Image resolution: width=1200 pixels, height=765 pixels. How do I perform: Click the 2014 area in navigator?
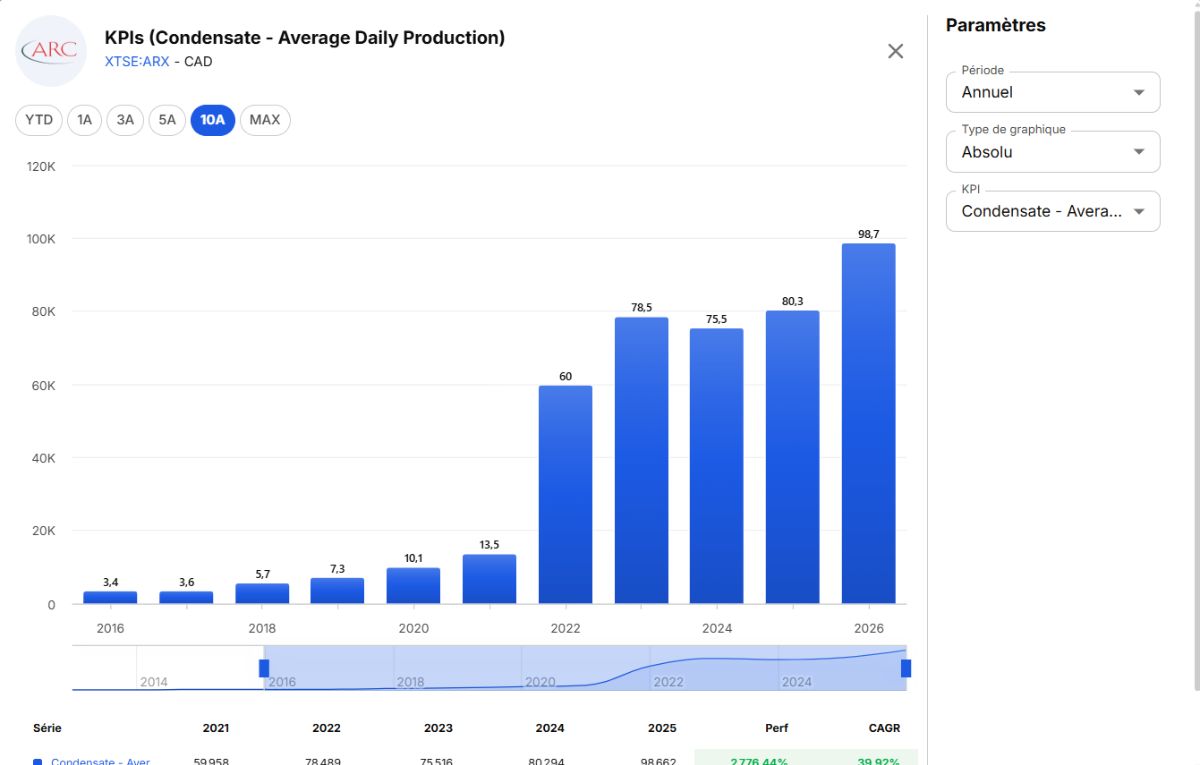[x=154, y=682]
